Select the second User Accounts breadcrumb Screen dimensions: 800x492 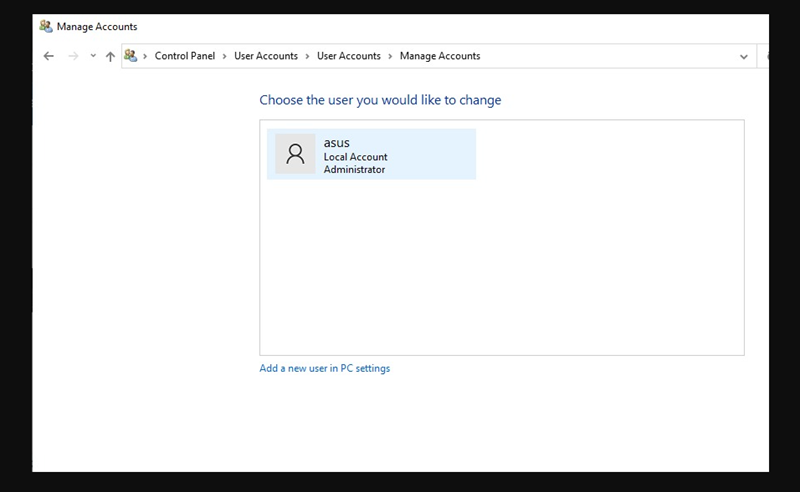click(x=349, y=56)
